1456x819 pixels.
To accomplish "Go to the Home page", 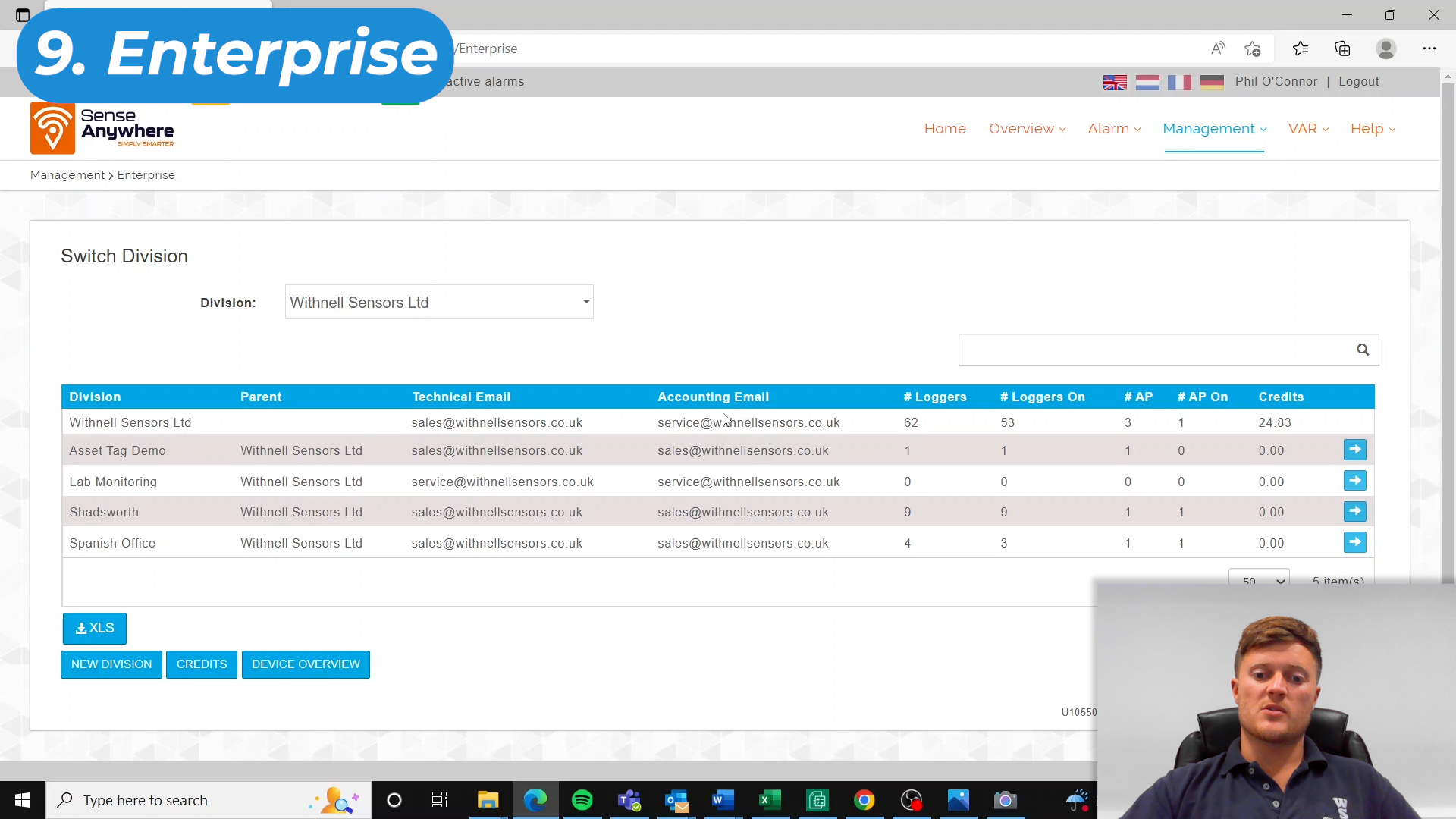I will 945,129.
